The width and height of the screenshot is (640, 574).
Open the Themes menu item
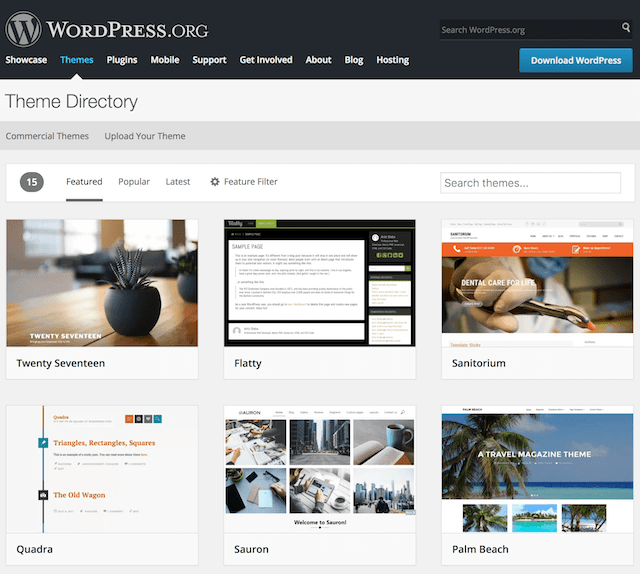[x=77, y=60]
